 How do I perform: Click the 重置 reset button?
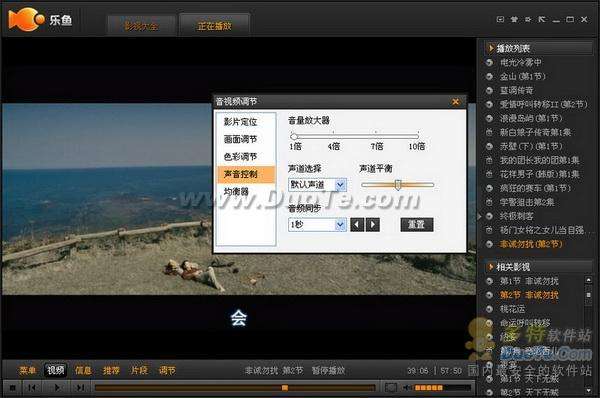[417, 225]
